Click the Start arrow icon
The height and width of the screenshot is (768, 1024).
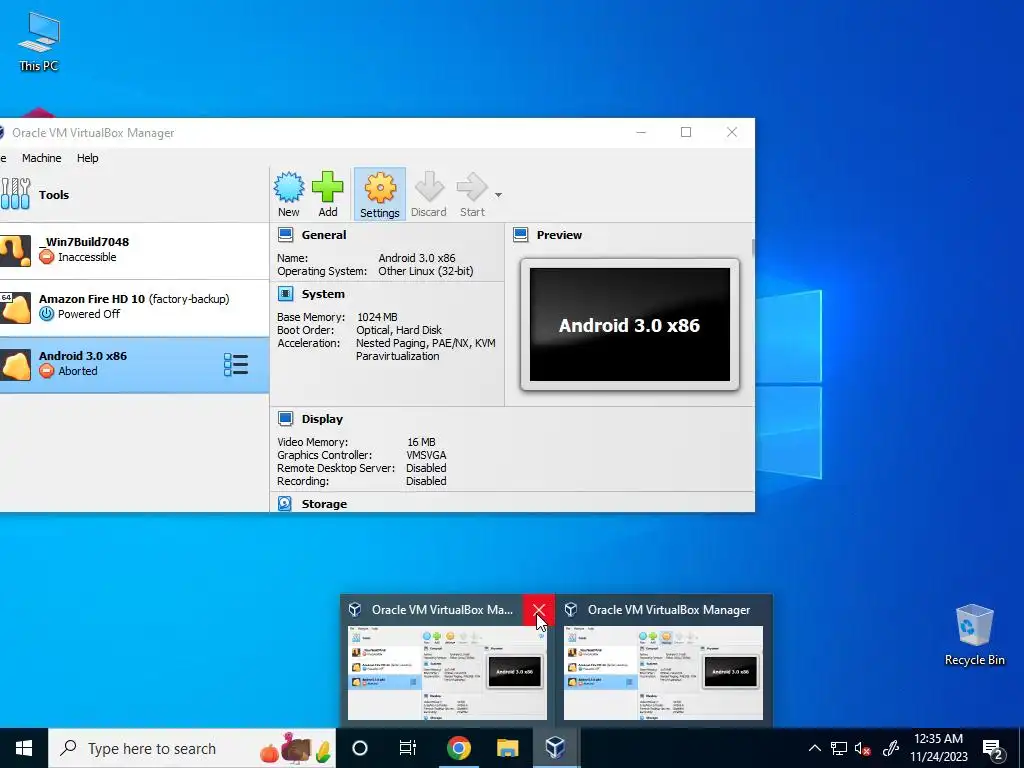pos(472,187)
